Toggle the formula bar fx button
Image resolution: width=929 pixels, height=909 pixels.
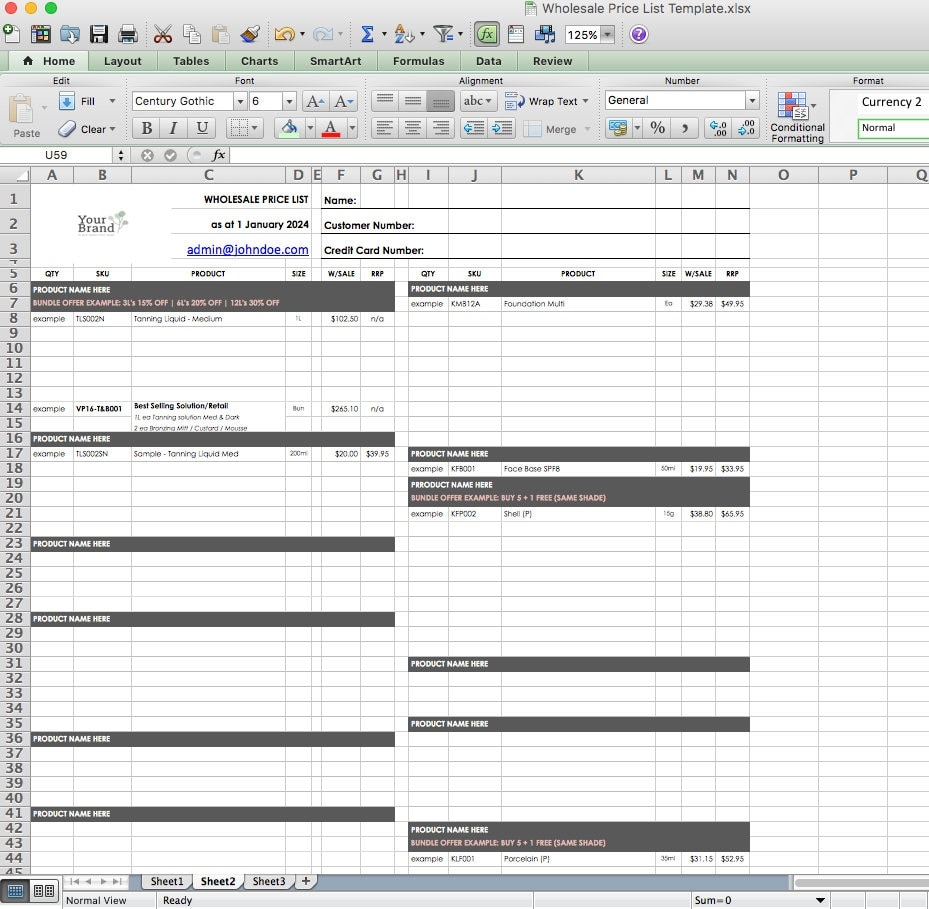pos(486,34)
